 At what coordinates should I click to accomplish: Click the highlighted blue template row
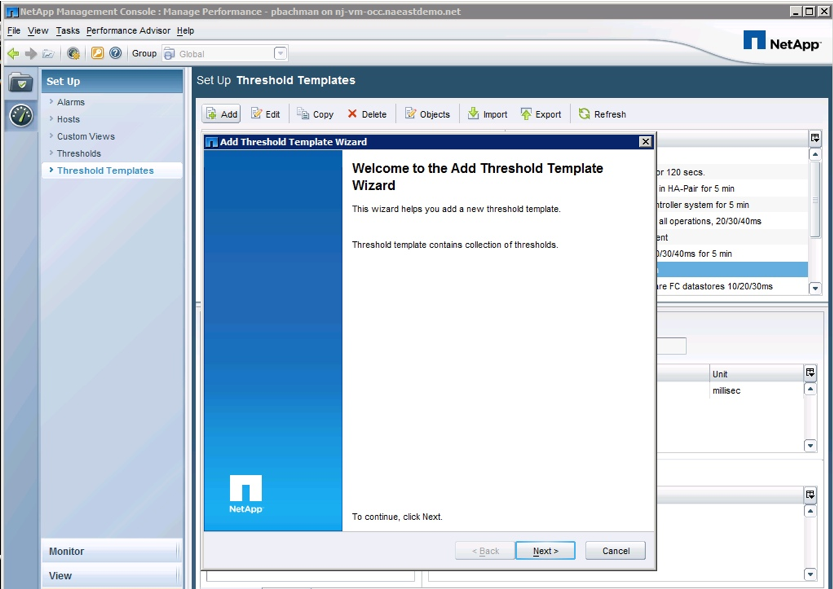coord(732,270)
